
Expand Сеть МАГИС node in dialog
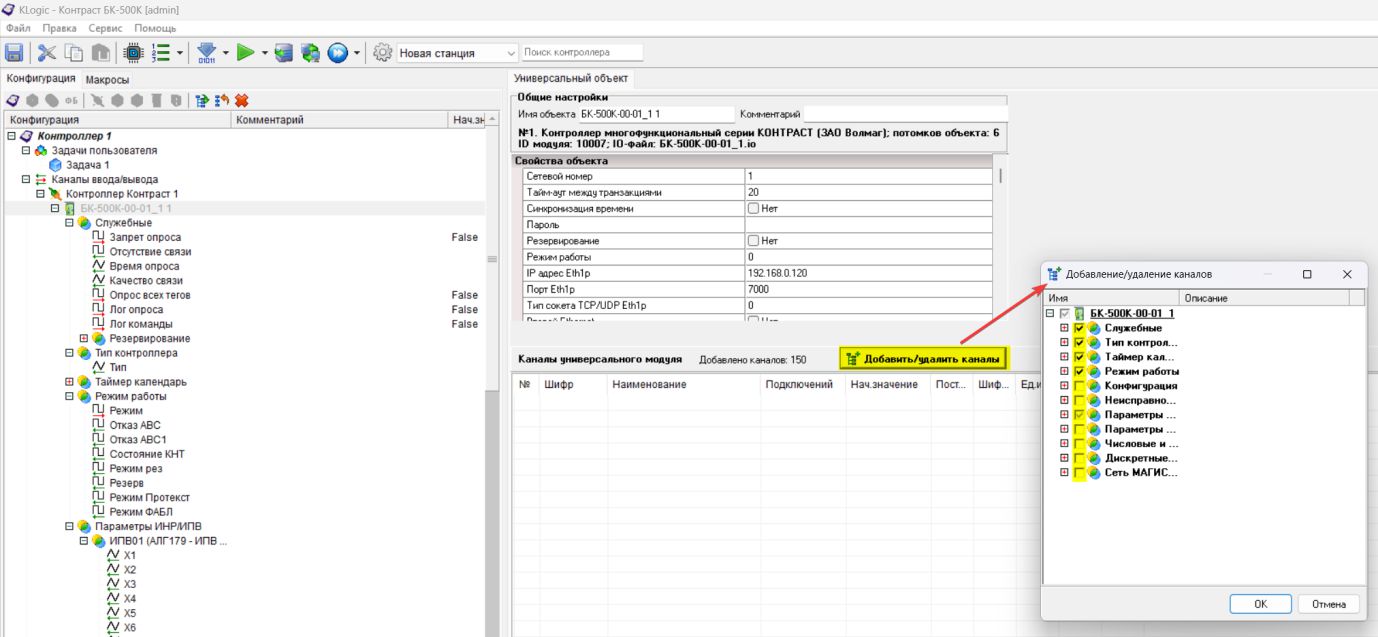[x=1064, y=472]
